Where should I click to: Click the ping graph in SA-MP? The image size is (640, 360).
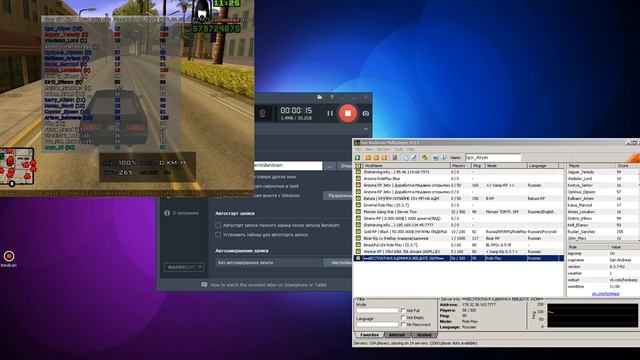pos(592,315)
